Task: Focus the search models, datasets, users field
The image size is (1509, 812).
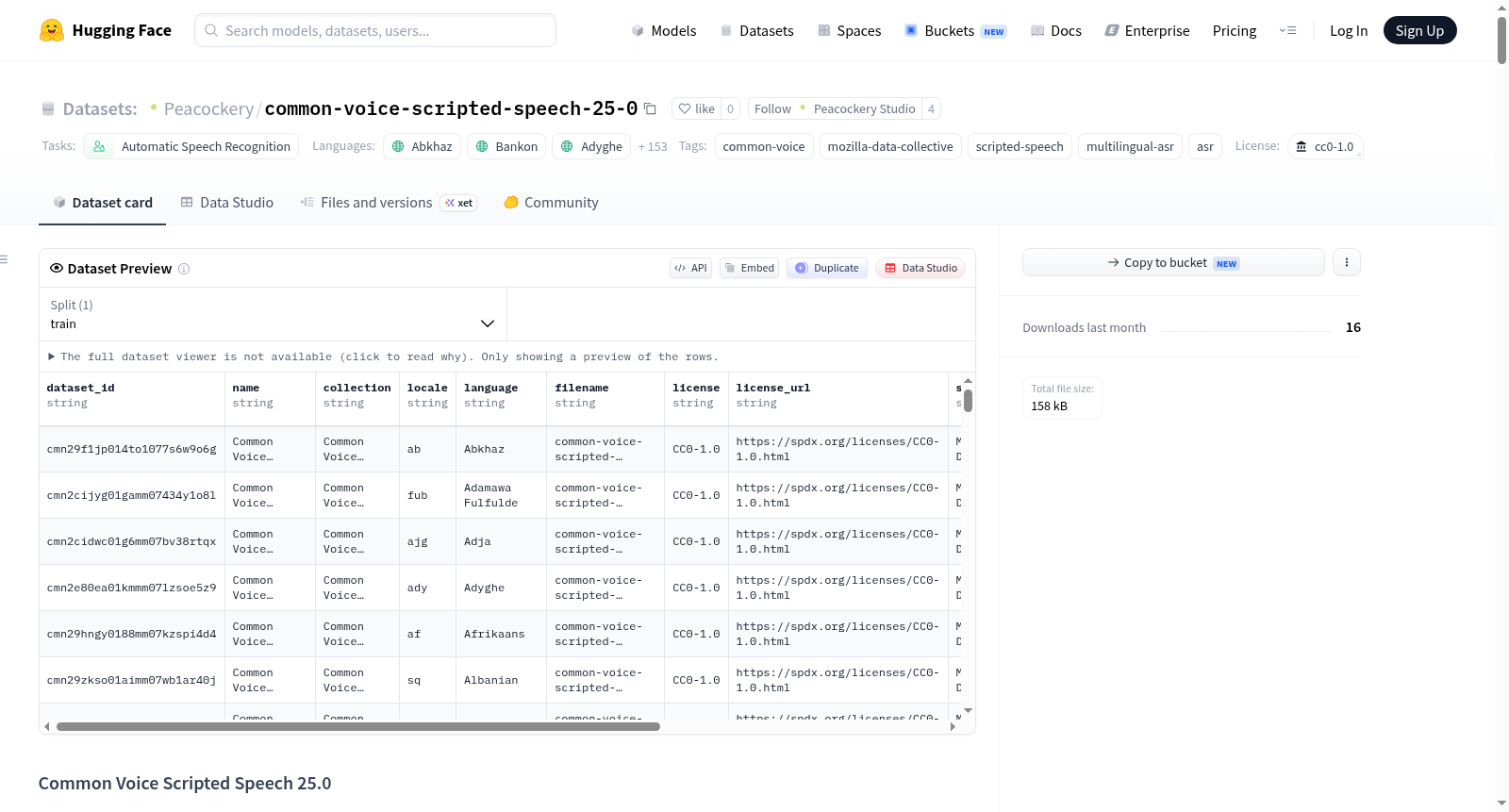Action: tap(375, 30)
